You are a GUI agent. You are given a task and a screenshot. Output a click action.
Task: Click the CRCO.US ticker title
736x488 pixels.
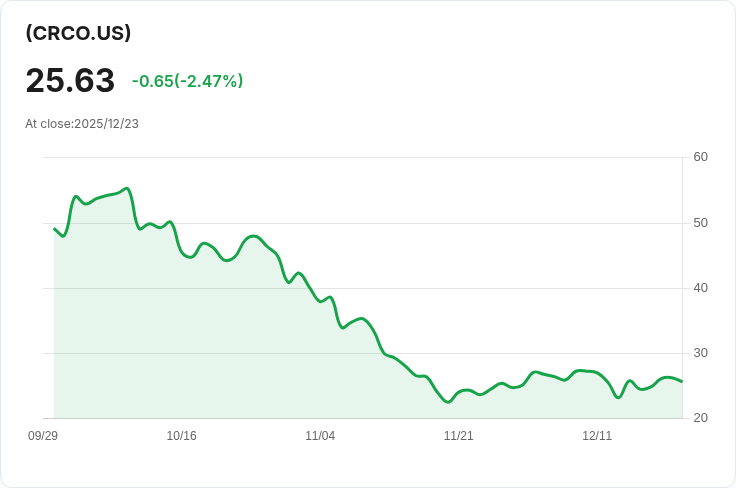point(78,33)
